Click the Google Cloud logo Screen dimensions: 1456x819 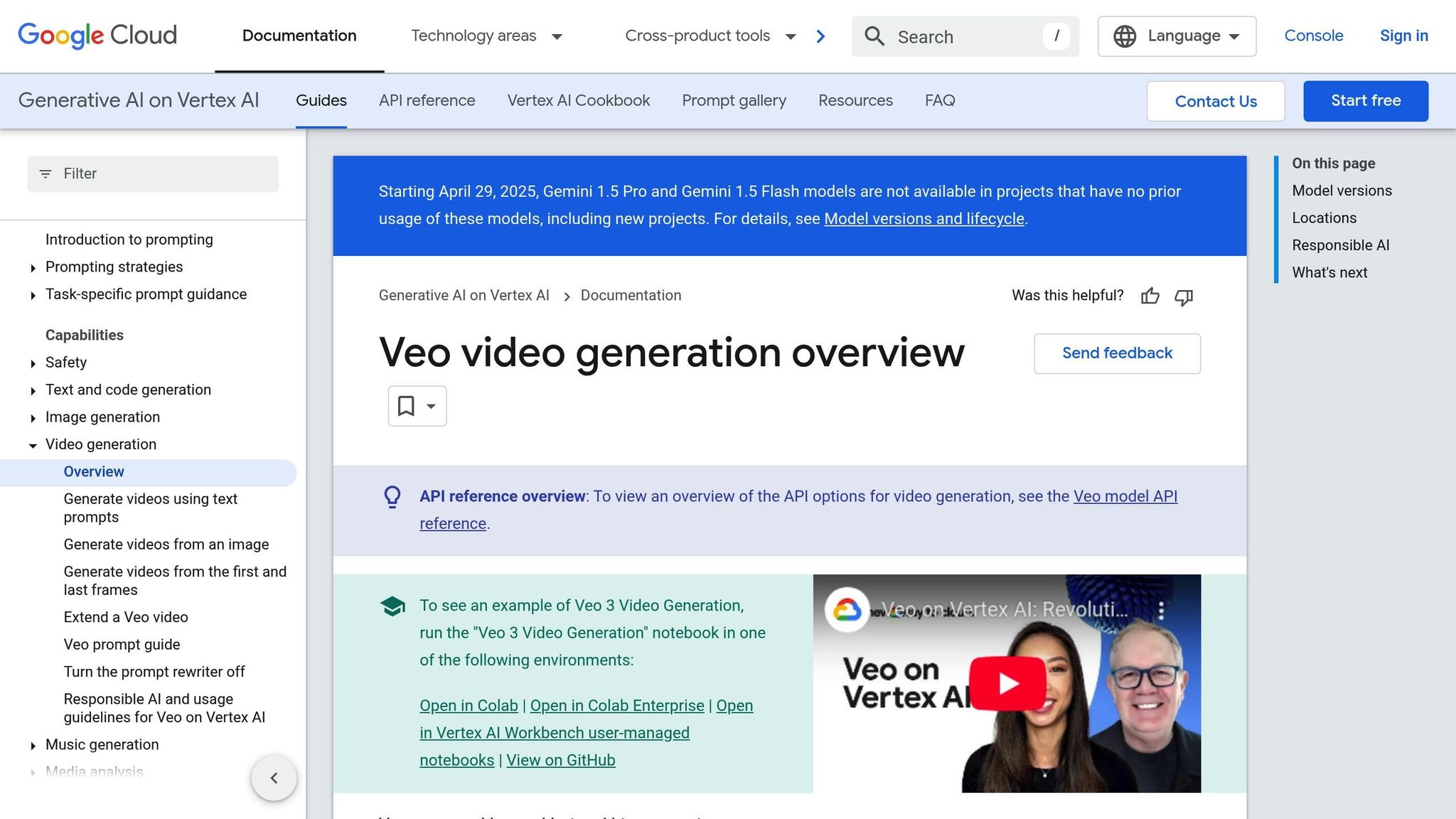97,36
